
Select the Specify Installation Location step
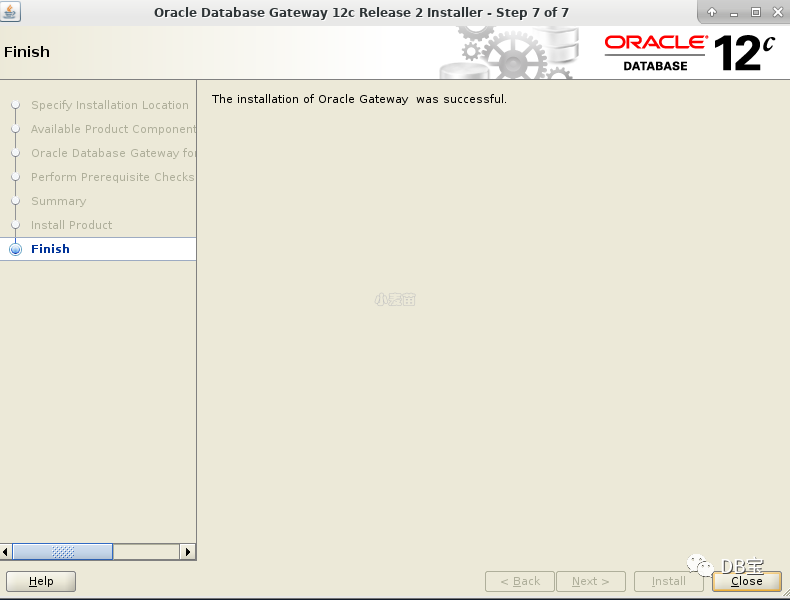pyautogui.click(x=110, y=105)
